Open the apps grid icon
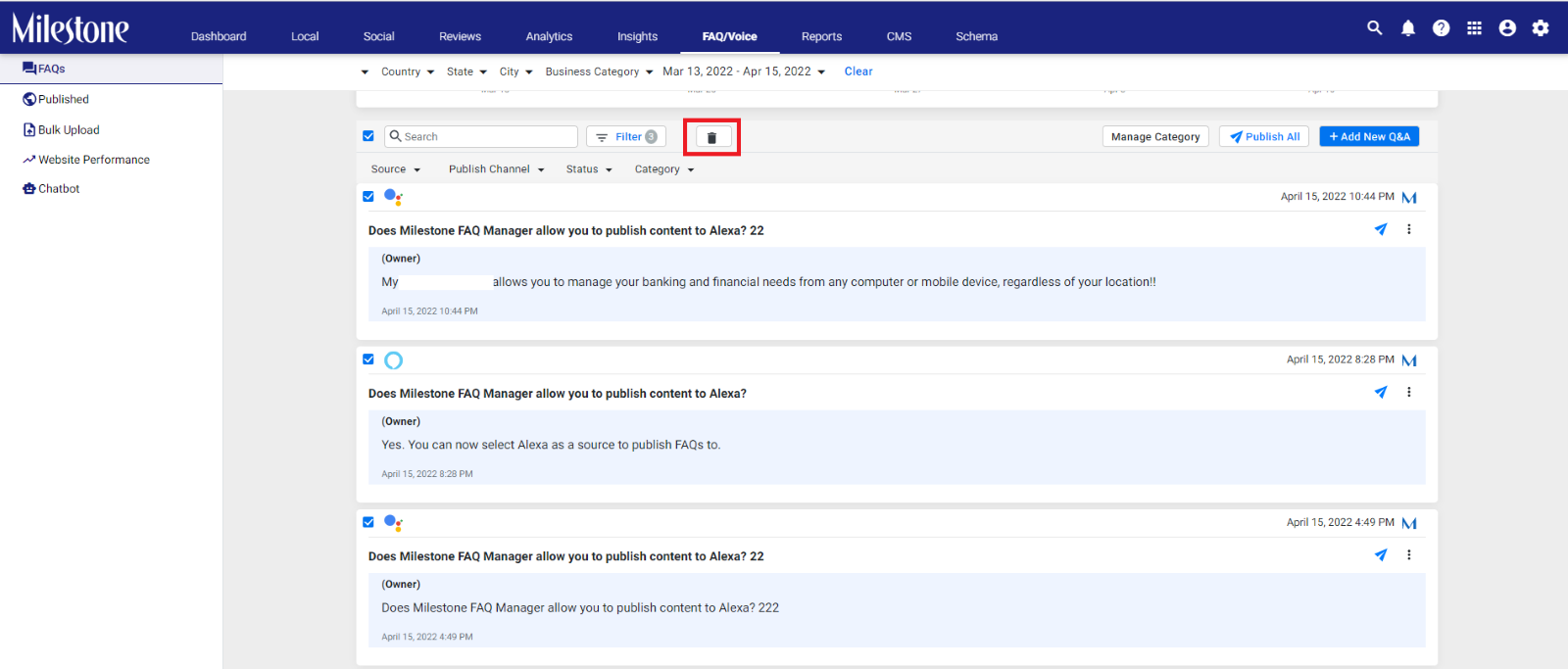Viewport: 1568px width, 669px height. [x=1474, y=28]
